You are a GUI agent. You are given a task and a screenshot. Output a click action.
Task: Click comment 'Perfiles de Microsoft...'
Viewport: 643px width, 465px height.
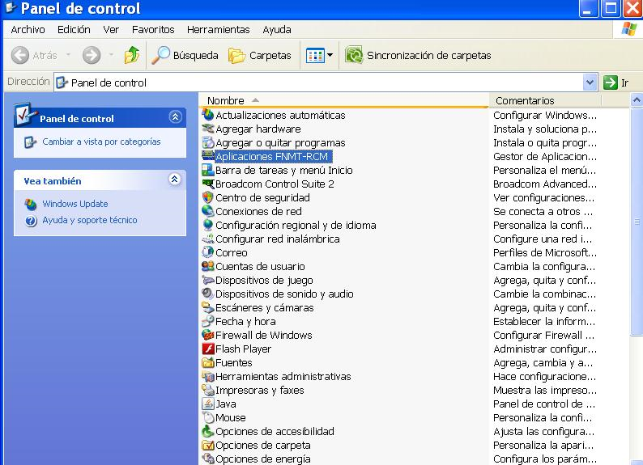point(545,253)
